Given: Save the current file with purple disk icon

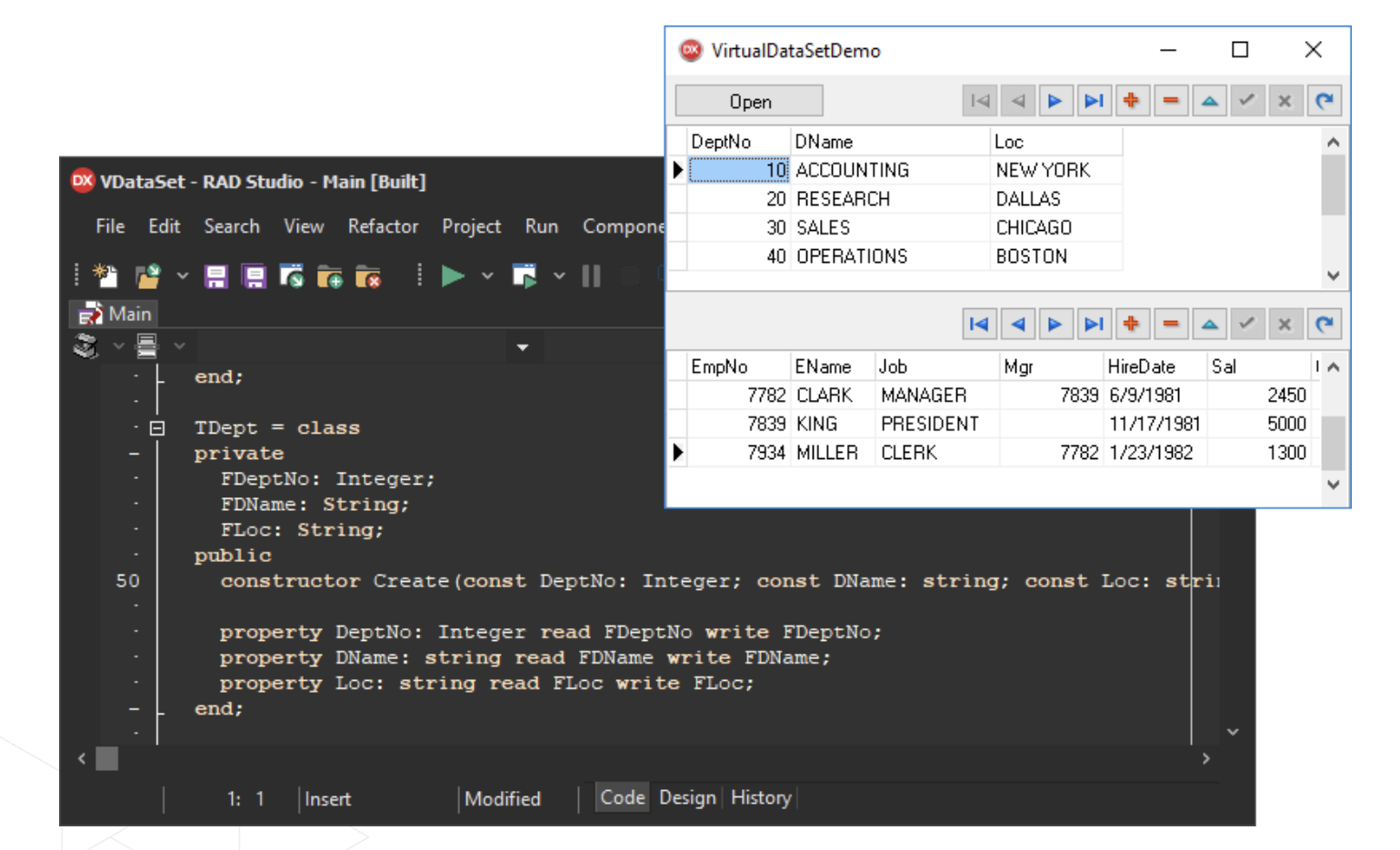Looking at the screenshot, I should click(x=215, y=276).
